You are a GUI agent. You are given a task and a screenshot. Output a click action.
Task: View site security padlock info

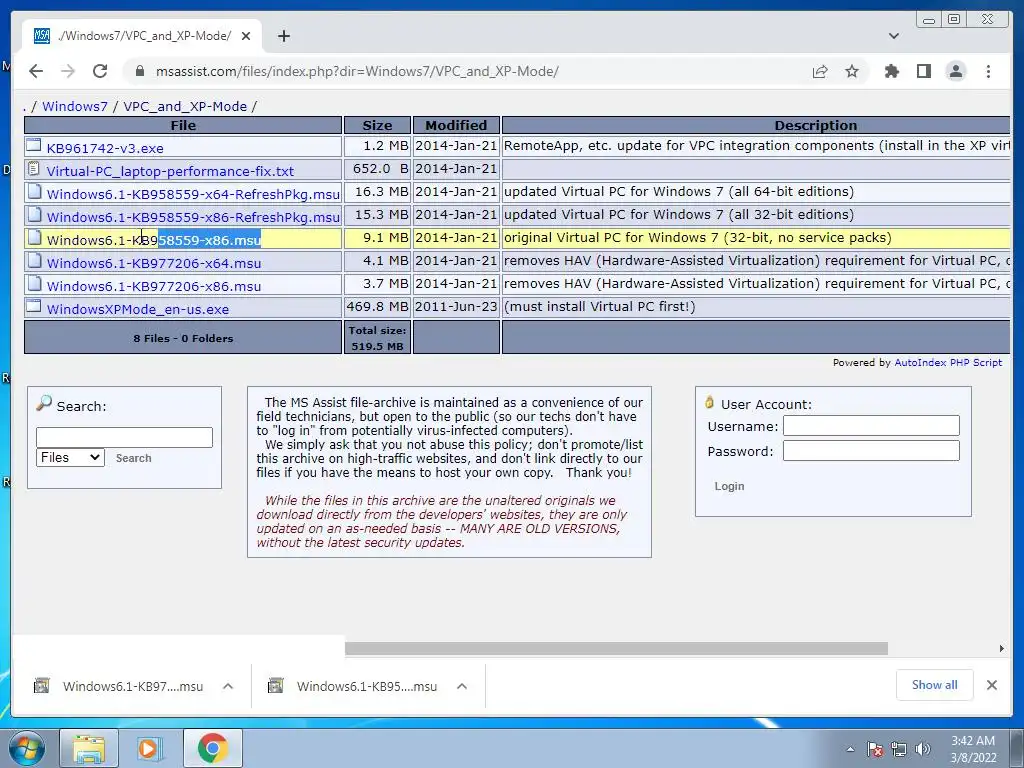tap(139, 71)
